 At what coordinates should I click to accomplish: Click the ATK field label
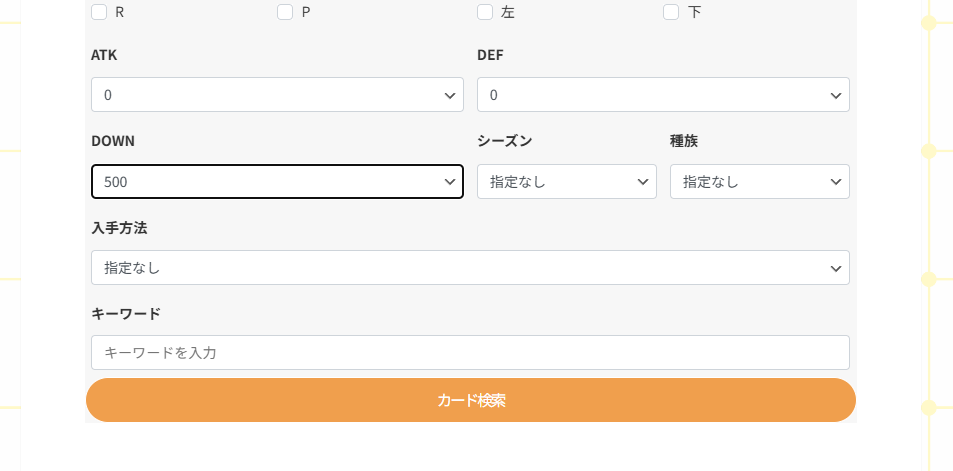104,55
